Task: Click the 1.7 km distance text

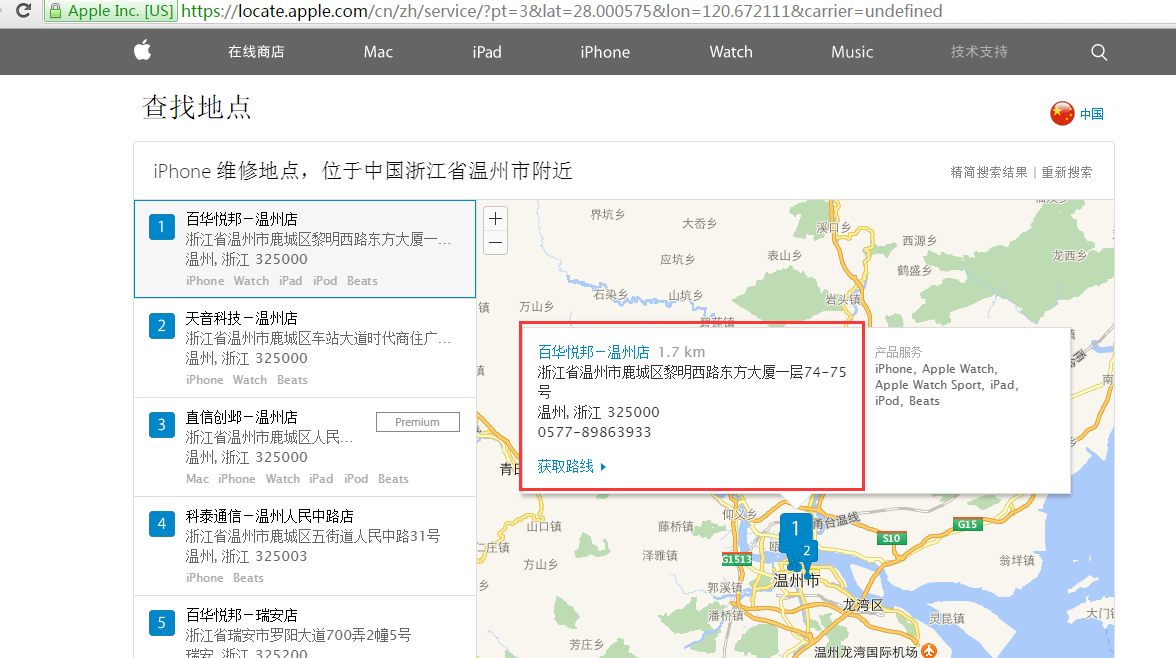Action: pyautogui.click(x=682, y=352)
